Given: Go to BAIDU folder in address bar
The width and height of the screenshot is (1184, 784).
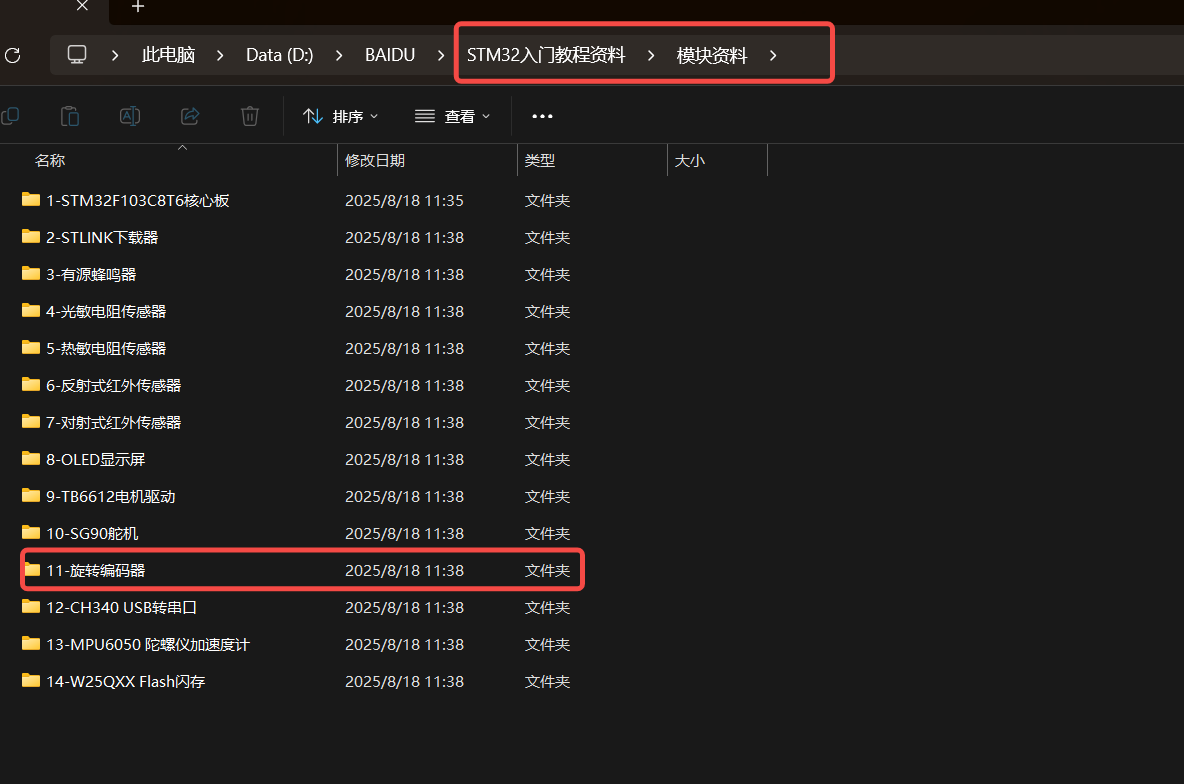Looking at the screenshot, I should click(x=390, y=55).
